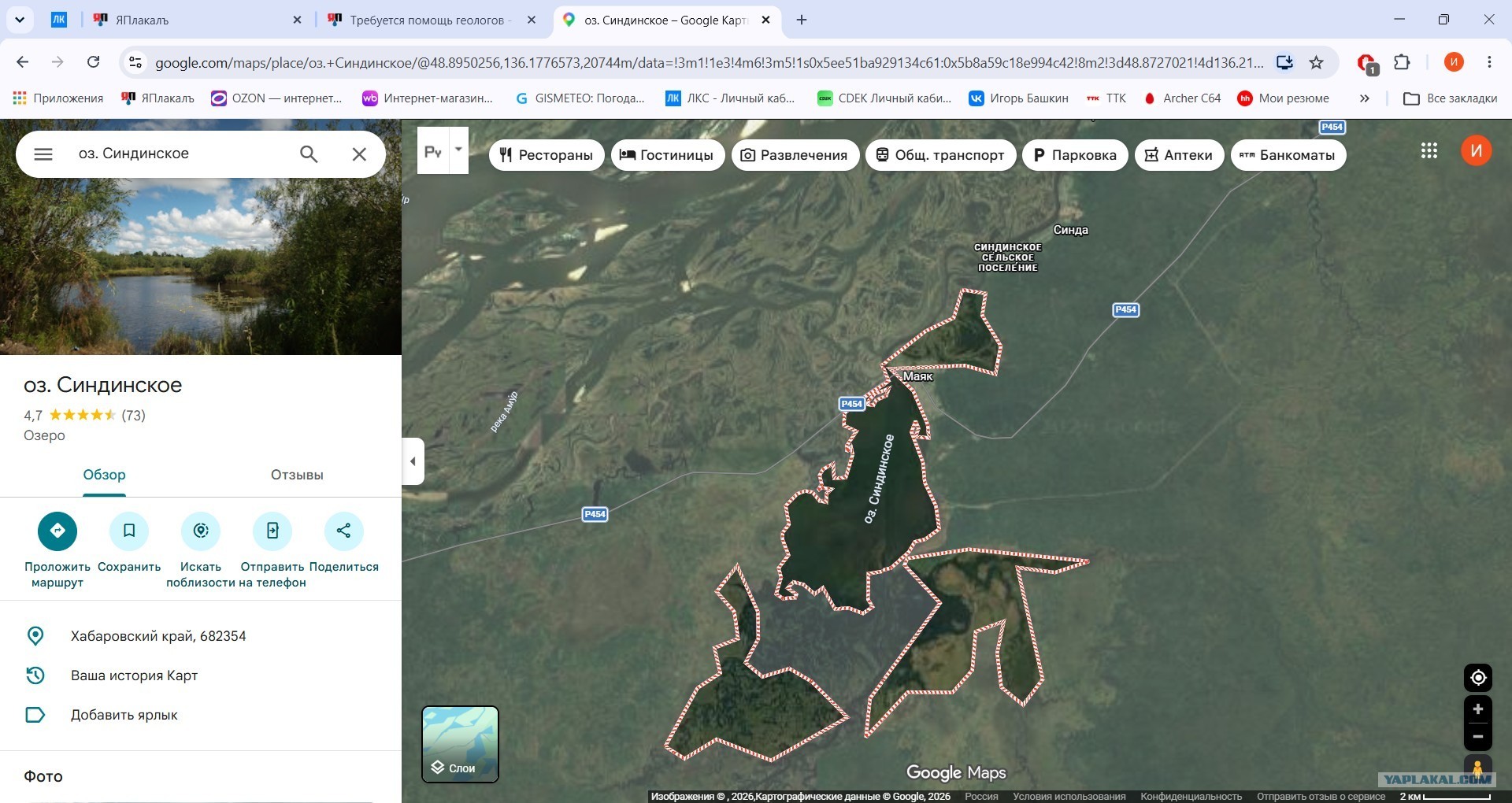Zoom in the map with plus button
Screen dimensions: 1512x803
coord(1478,709)
